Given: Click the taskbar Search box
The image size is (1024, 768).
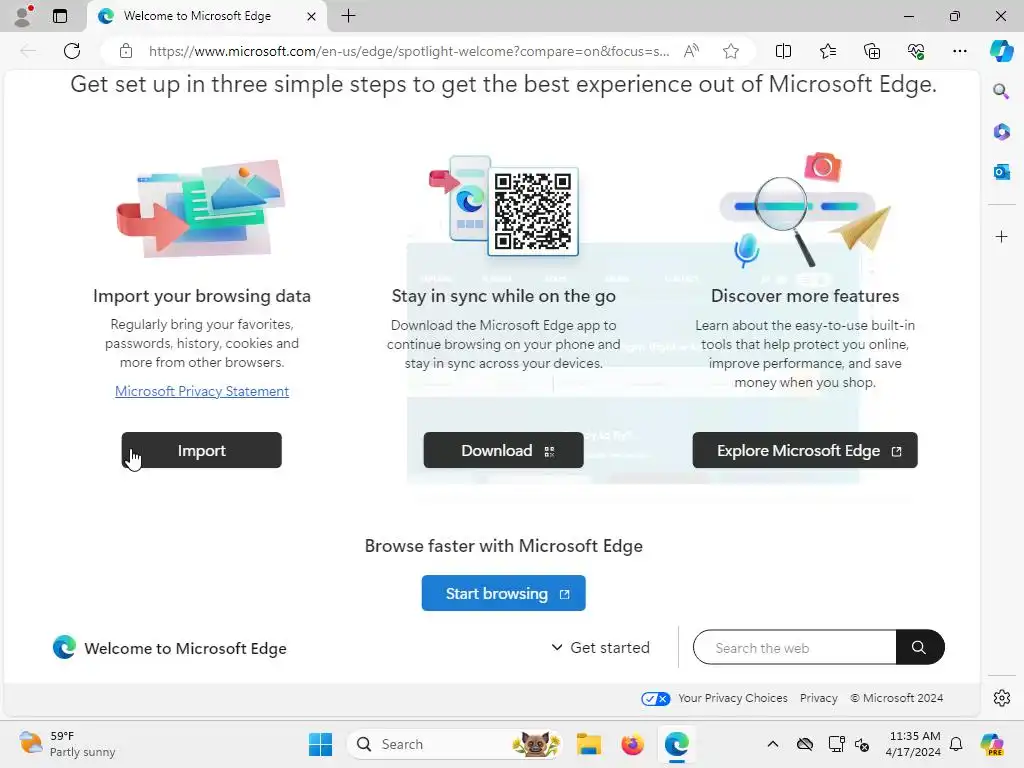Looking at the screenshot, I should point(455,744).
